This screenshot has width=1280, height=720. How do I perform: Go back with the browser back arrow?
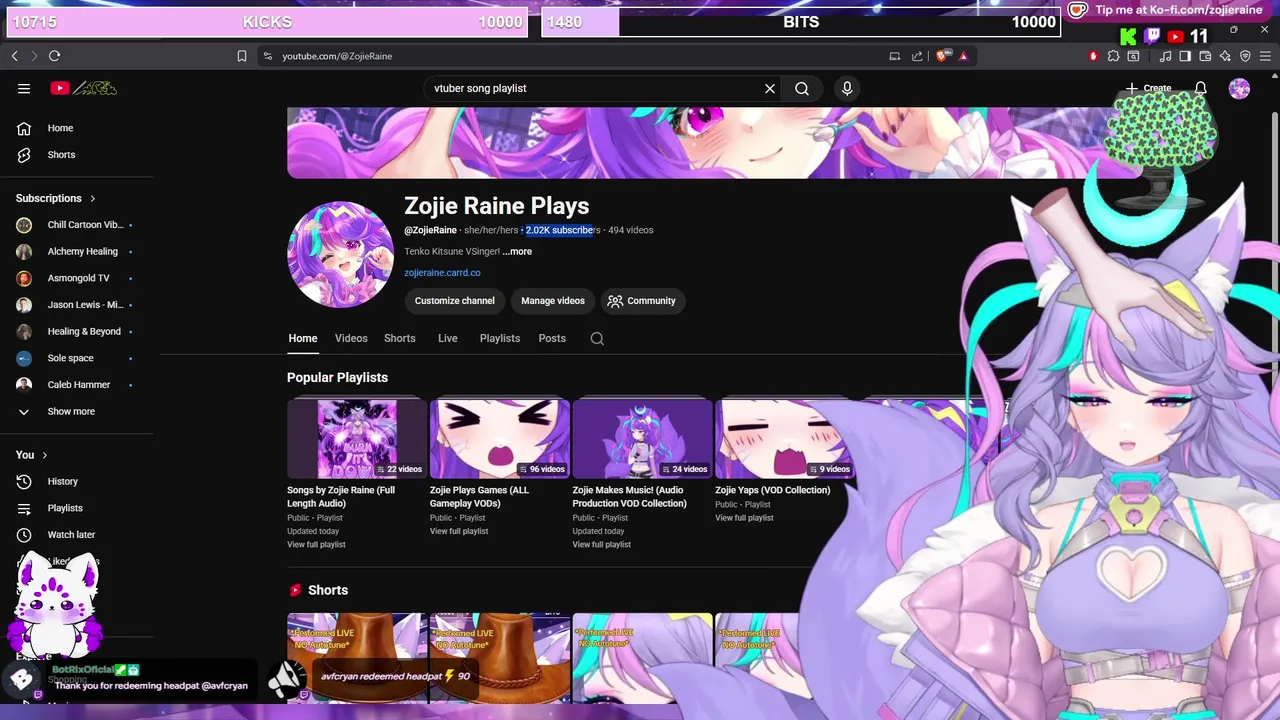tap(14, 56)
